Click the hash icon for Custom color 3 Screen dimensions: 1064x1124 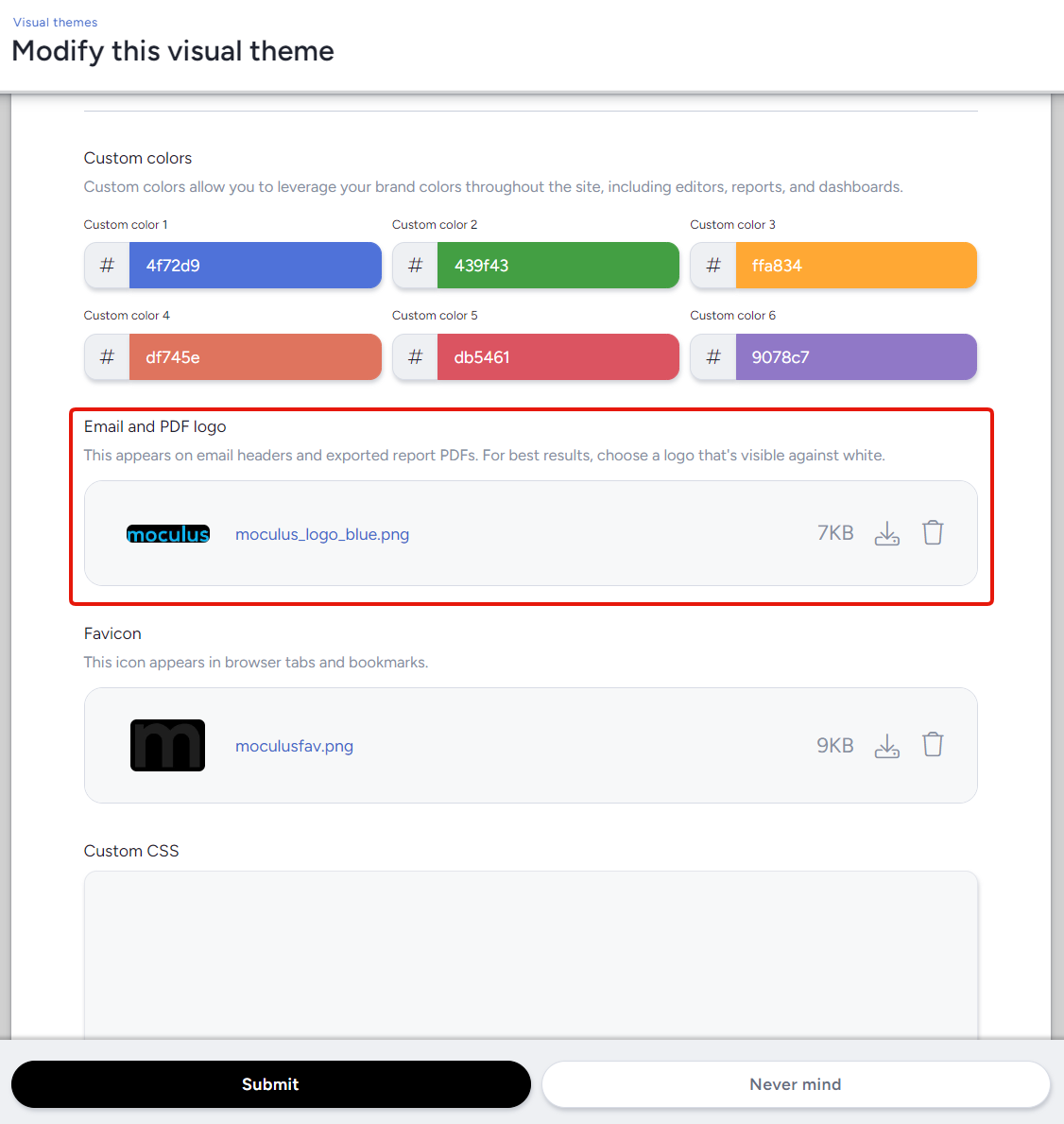[713, 266]
